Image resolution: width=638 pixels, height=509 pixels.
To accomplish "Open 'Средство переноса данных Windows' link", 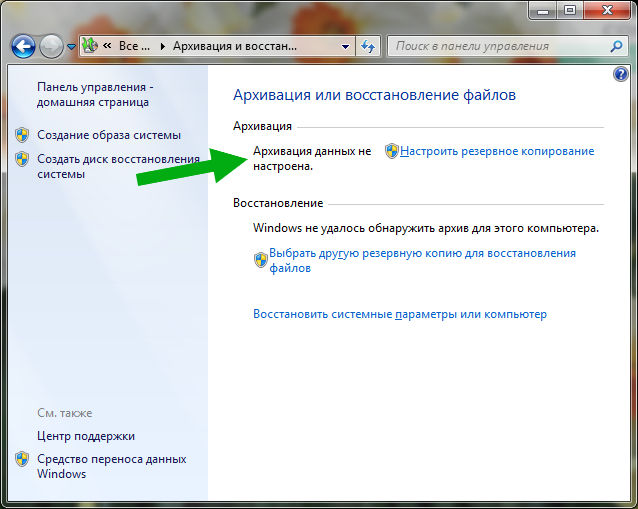I will point(111,466).
